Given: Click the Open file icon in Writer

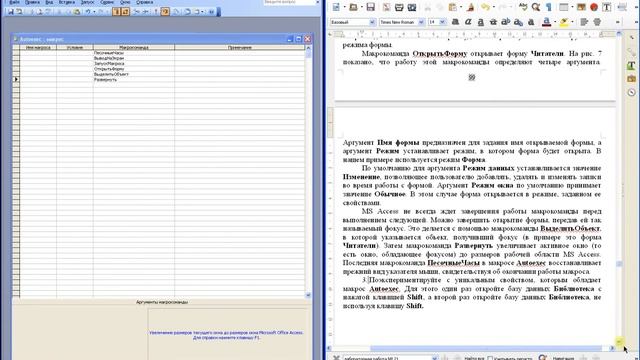Looking at the screenshot, I should pyautogui.click(x=353, y=7).
